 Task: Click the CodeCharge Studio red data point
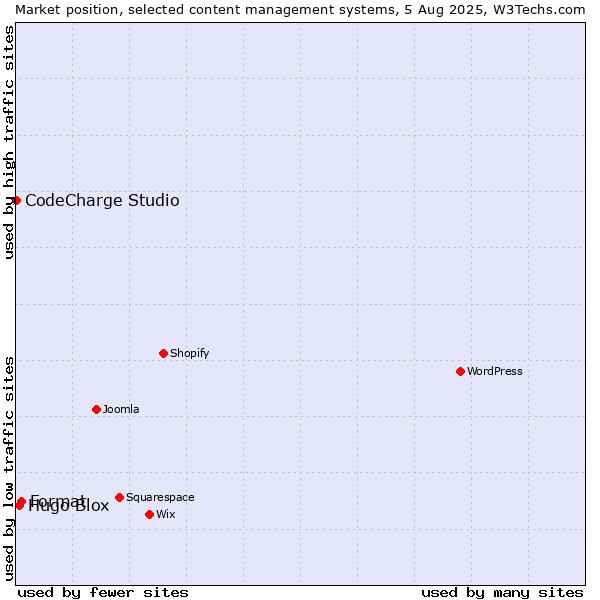[x=16, y=201]
